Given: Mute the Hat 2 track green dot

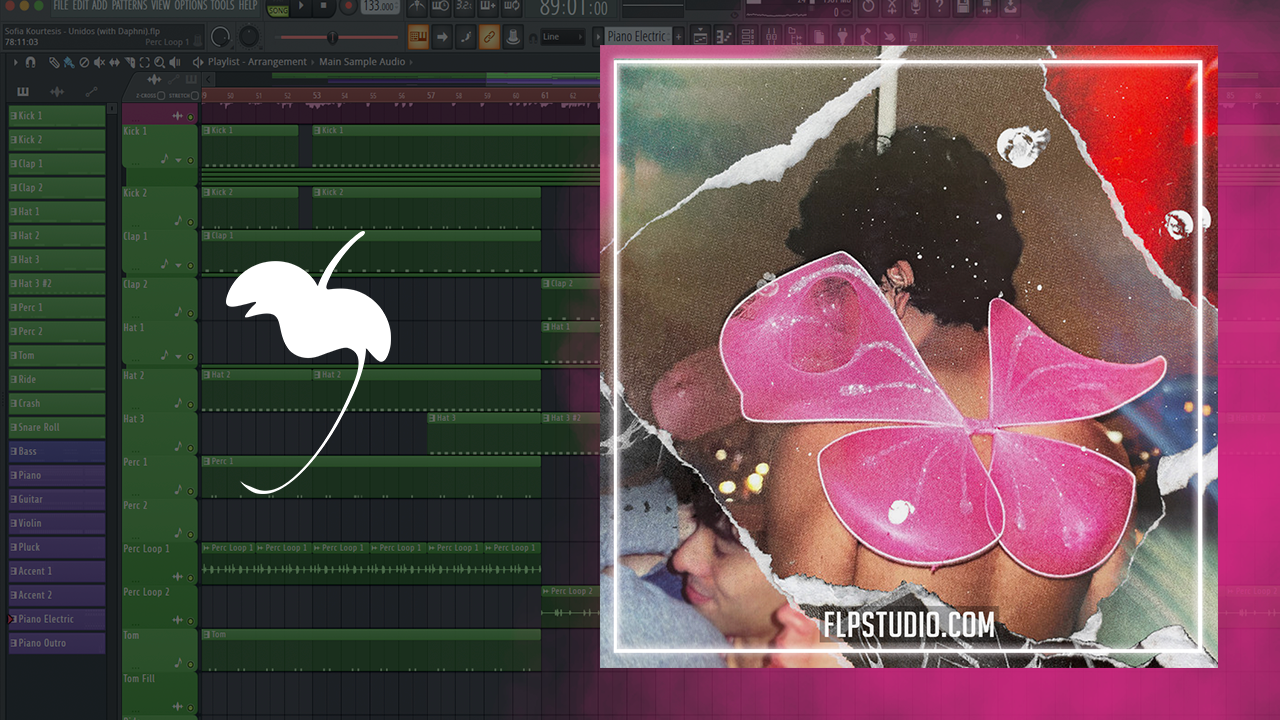Looking at the screenshot, I should [x=190, y=404].
